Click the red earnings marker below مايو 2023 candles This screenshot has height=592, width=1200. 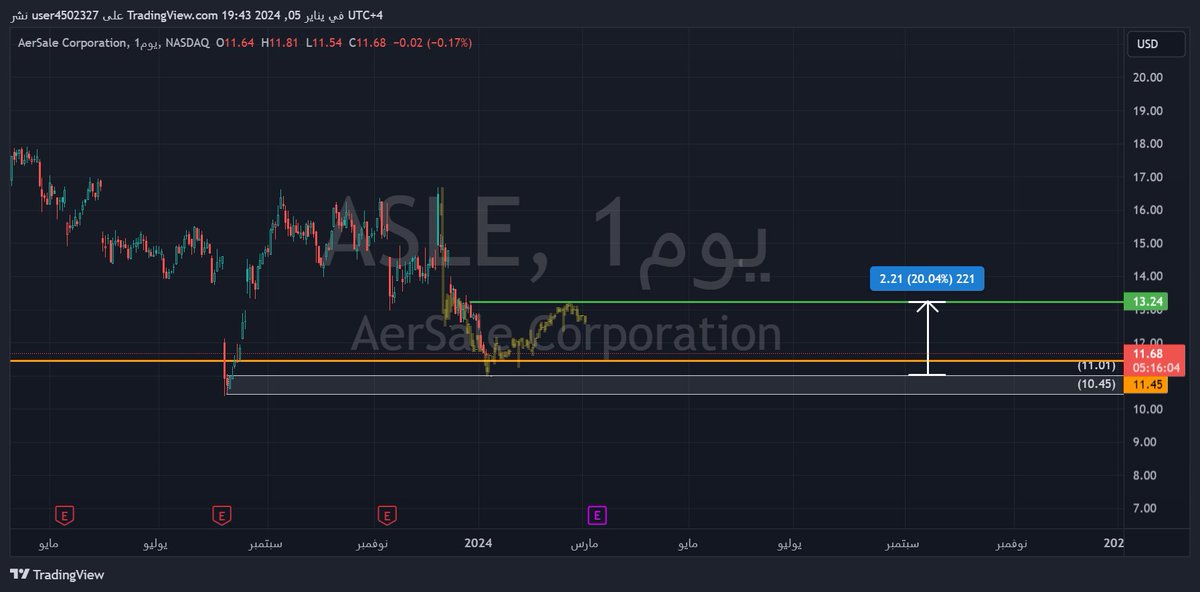[x=64, y=516]
